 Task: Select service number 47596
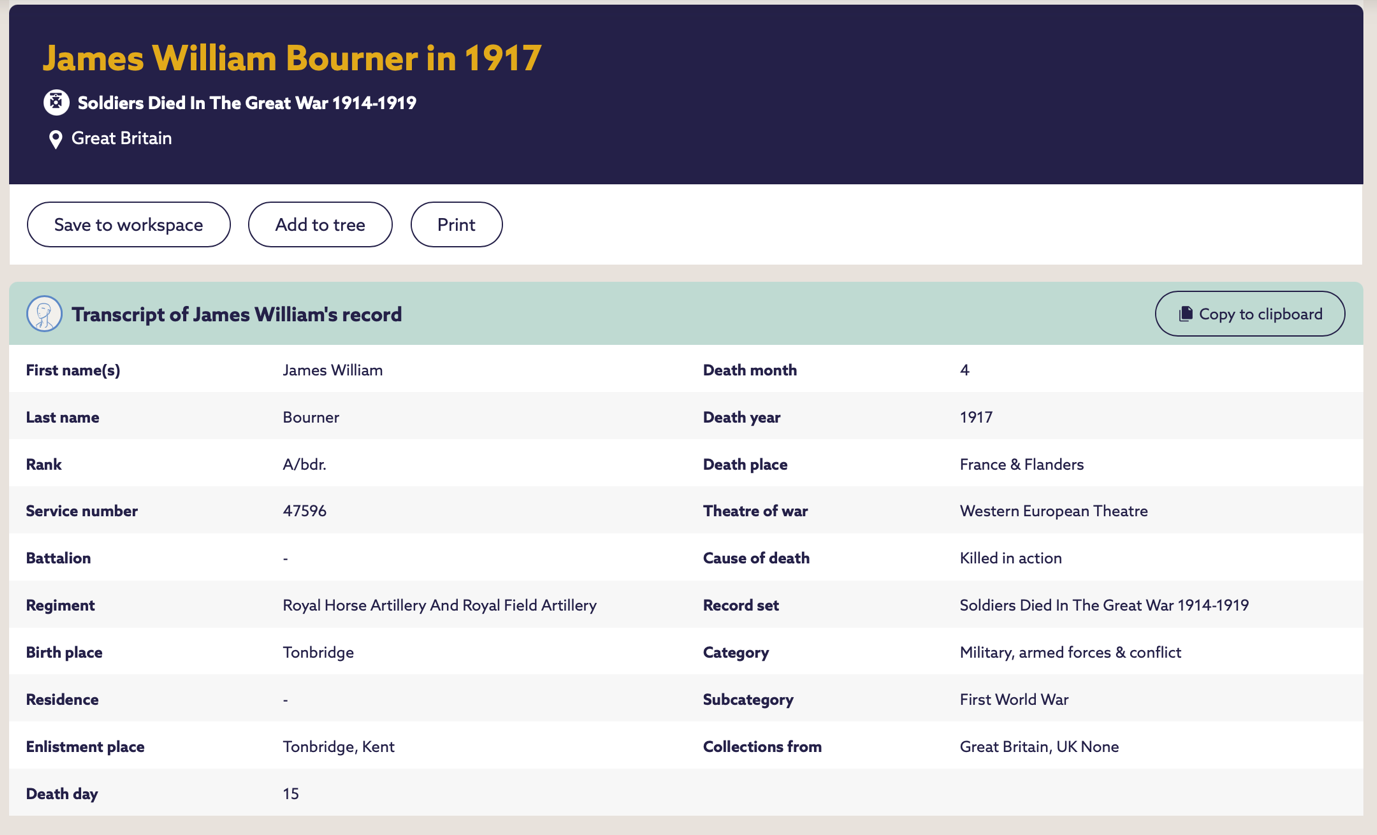[x=305, y=511]
